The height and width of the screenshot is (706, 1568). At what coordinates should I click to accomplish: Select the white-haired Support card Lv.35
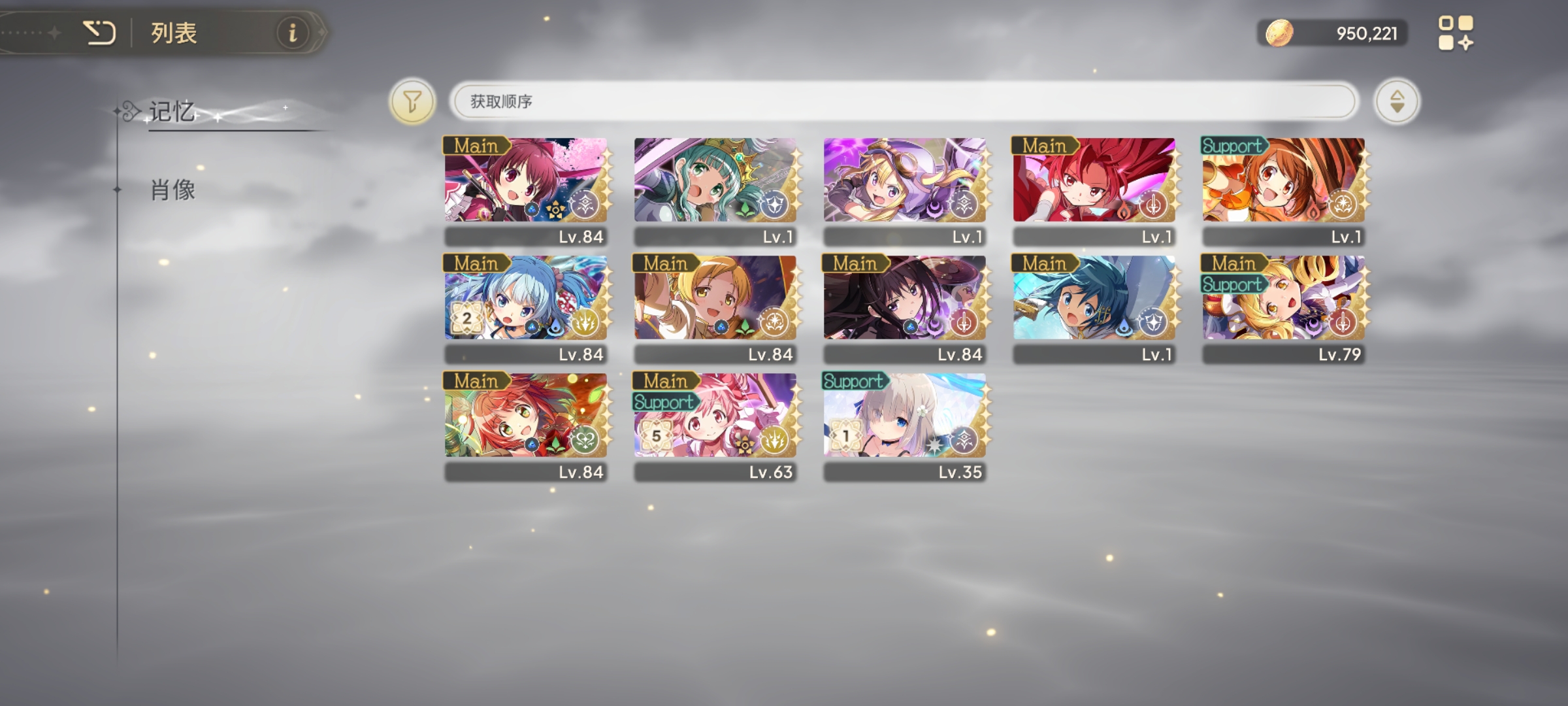click(905, 428)
